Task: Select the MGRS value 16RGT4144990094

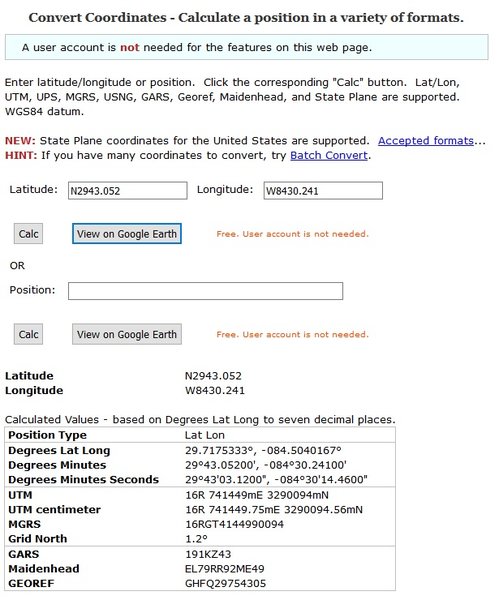Action: pos(235,524)
